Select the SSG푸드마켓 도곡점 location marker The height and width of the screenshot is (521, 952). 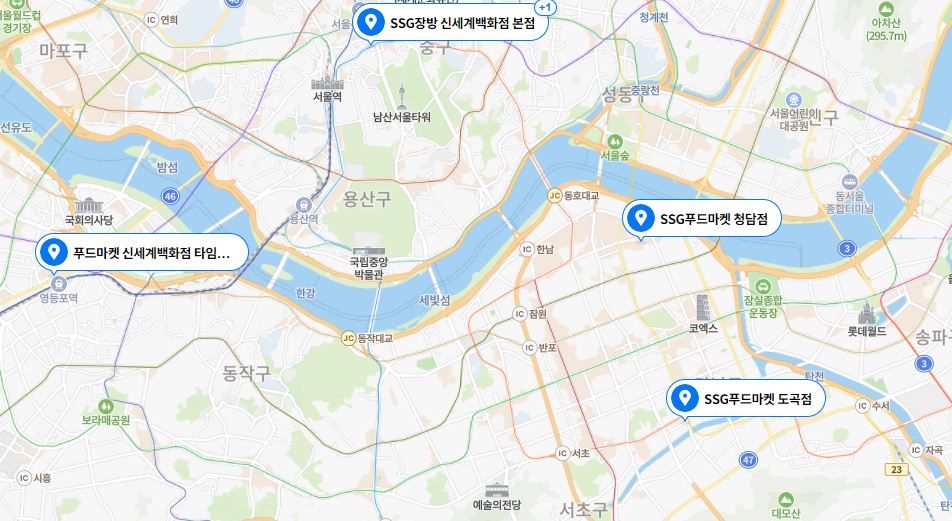pos(746,398)
